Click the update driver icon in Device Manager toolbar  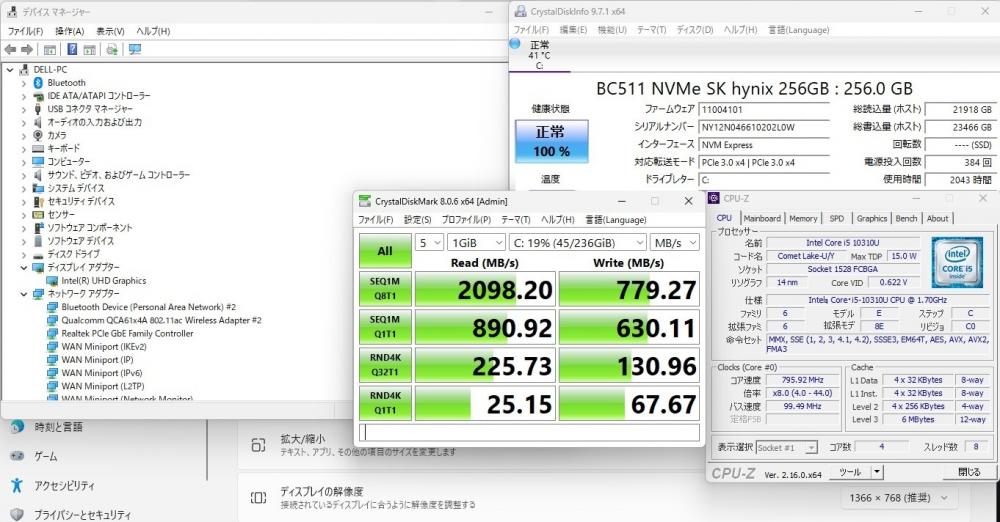tap(112, 49)
